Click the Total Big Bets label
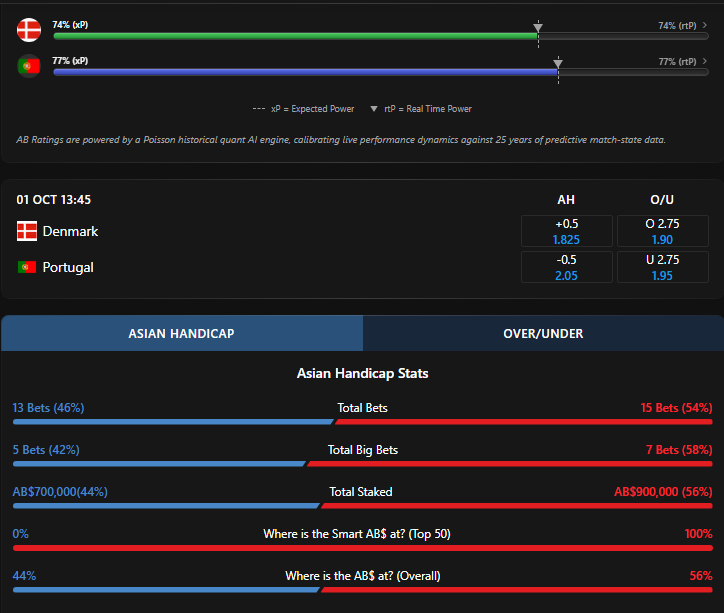The width and height of the screenshot is (724, 613). tap(362, 450)
